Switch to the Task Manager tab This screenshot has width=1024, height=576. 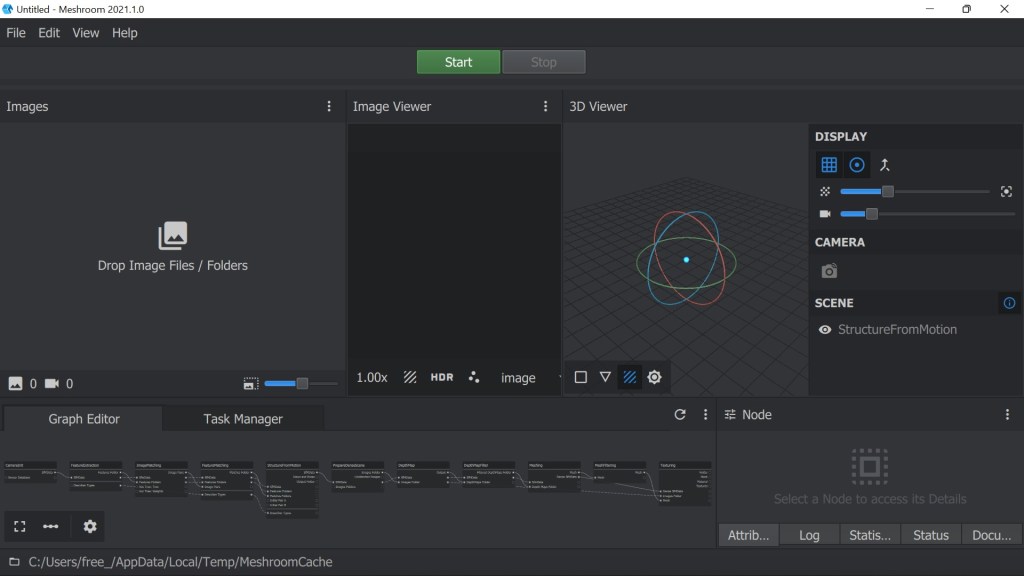[x=243, y=419]
